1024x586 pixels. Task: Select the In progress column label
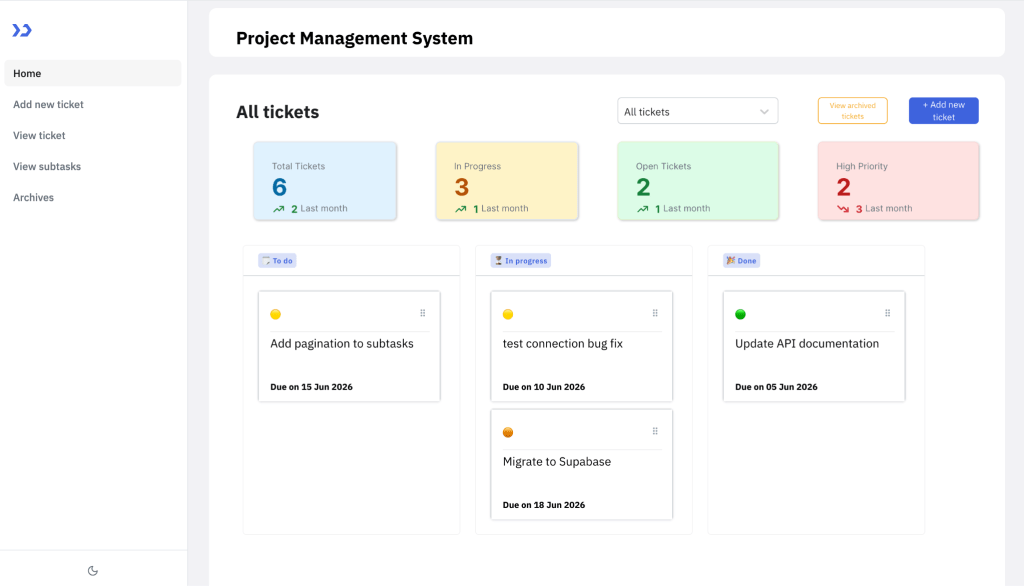(520, 261)
